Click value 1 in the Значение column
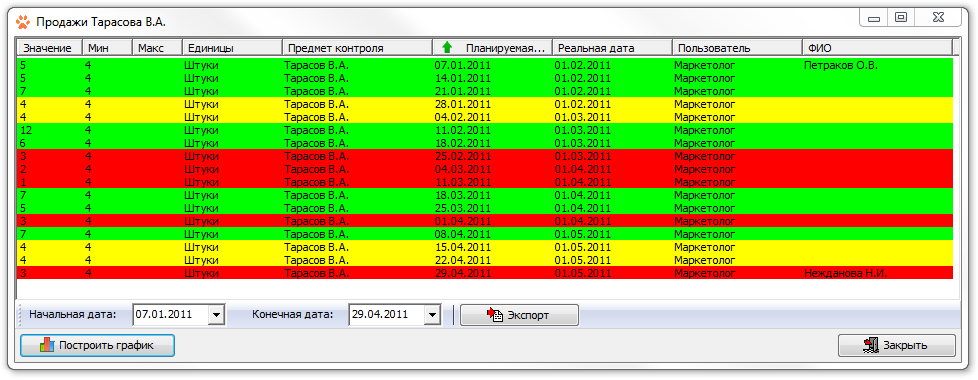This screenshot has width=978, height=380. tap(23, 182)
